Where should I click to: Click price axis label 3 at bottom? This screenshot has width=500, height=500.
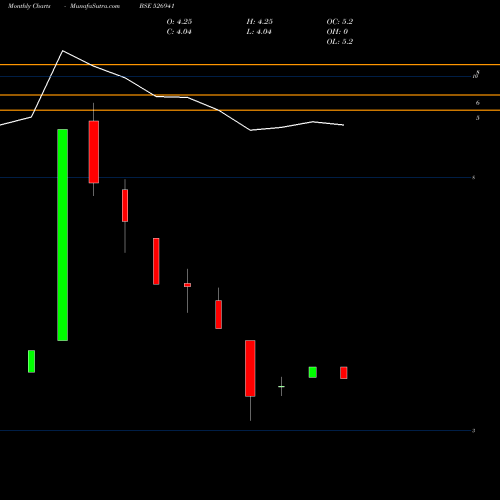click(x=473, y=431)
